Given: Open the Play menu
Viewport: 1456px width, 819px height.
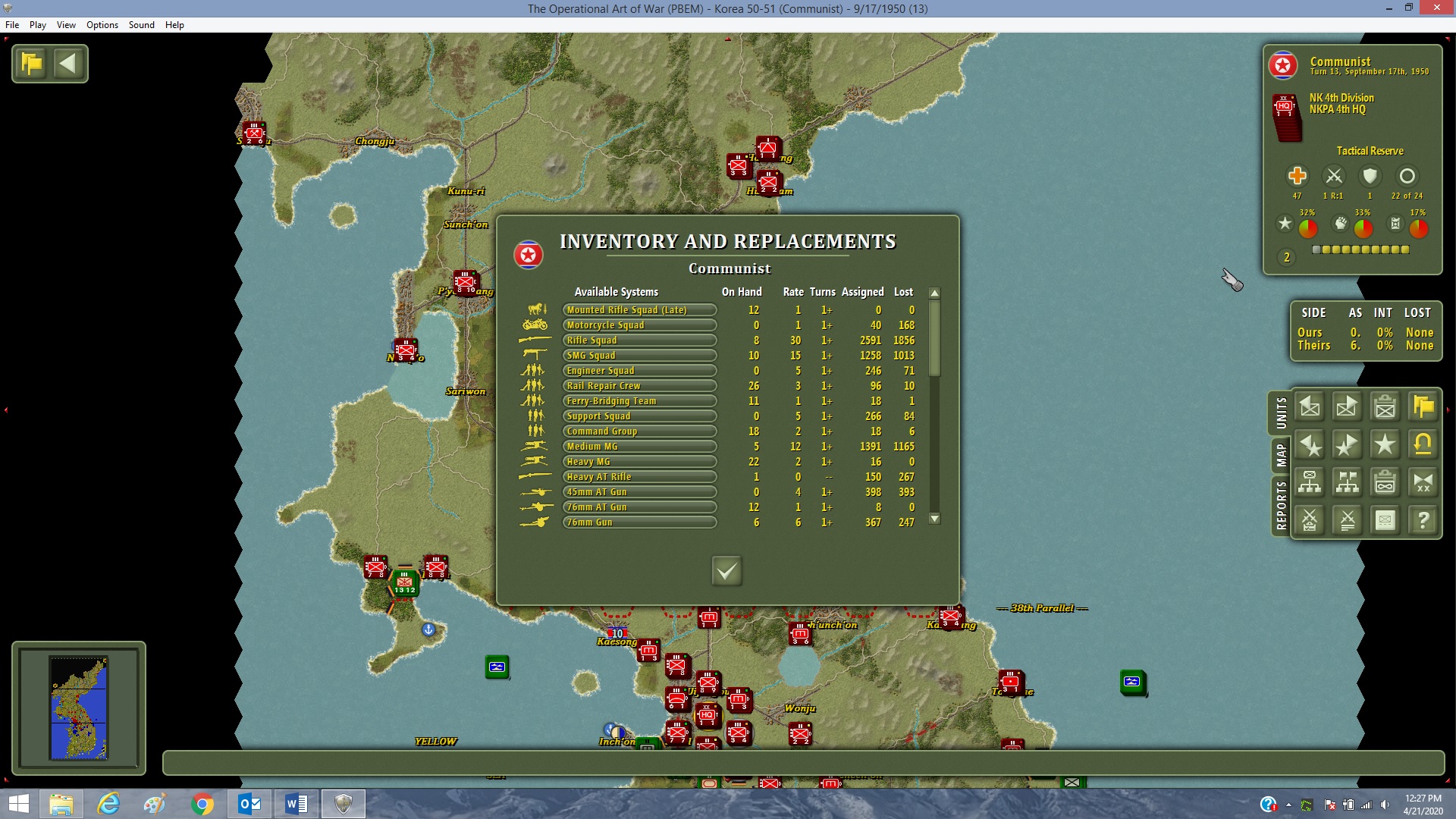Looking at the screenshot, I should pyautogui.click(x=37, y=25).
